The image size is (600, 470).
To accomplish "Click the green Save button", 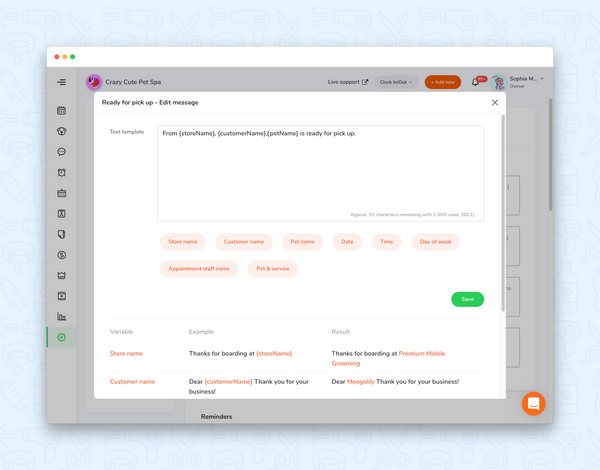I will (x=467, y=299).
